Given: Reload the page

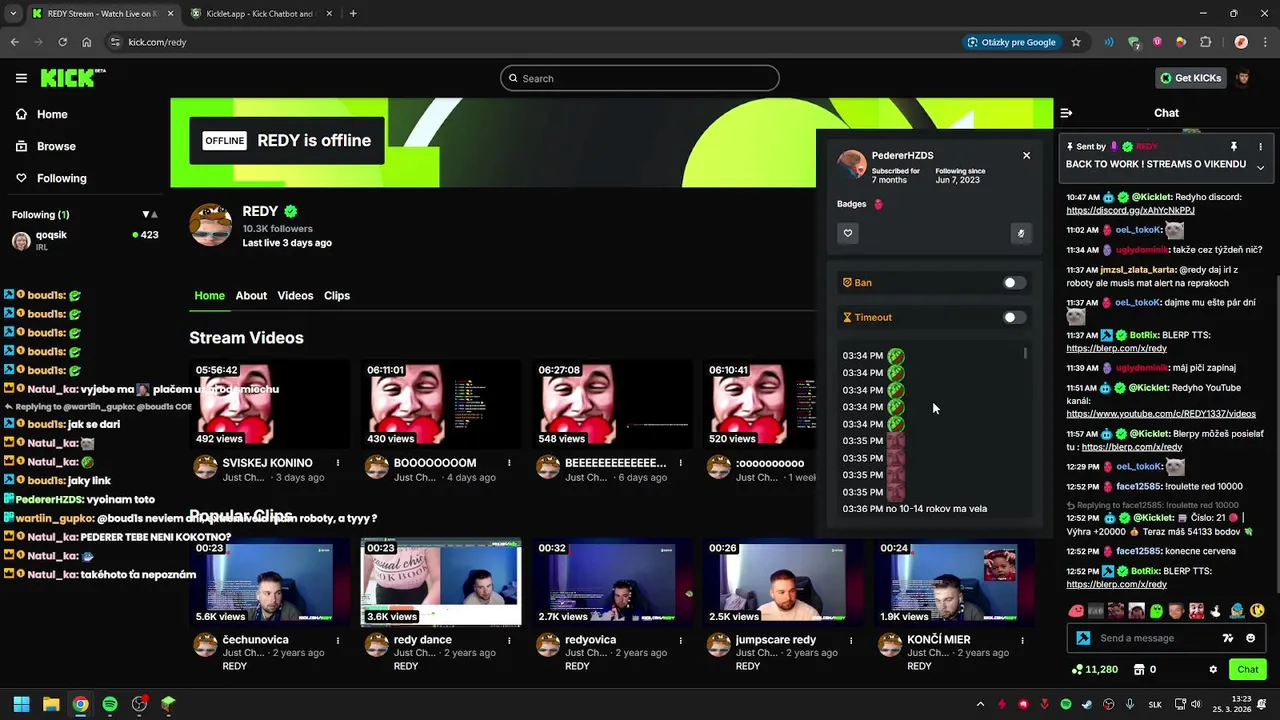Looking at the screenshot, I should click(62, 42).
